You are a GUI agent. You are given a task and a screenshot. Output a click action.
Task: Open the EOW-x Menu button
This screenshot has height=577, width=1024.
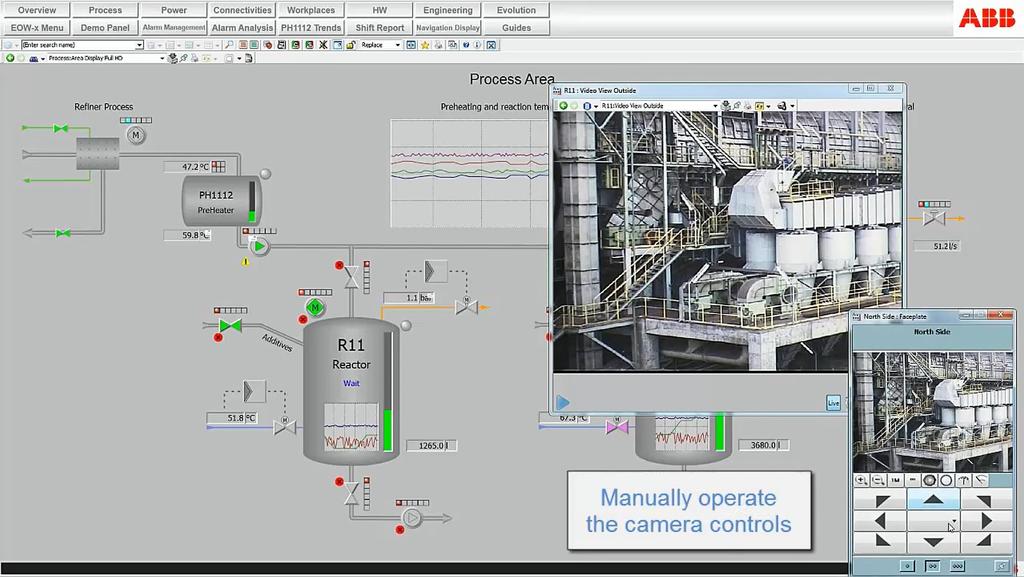point(37,27)
